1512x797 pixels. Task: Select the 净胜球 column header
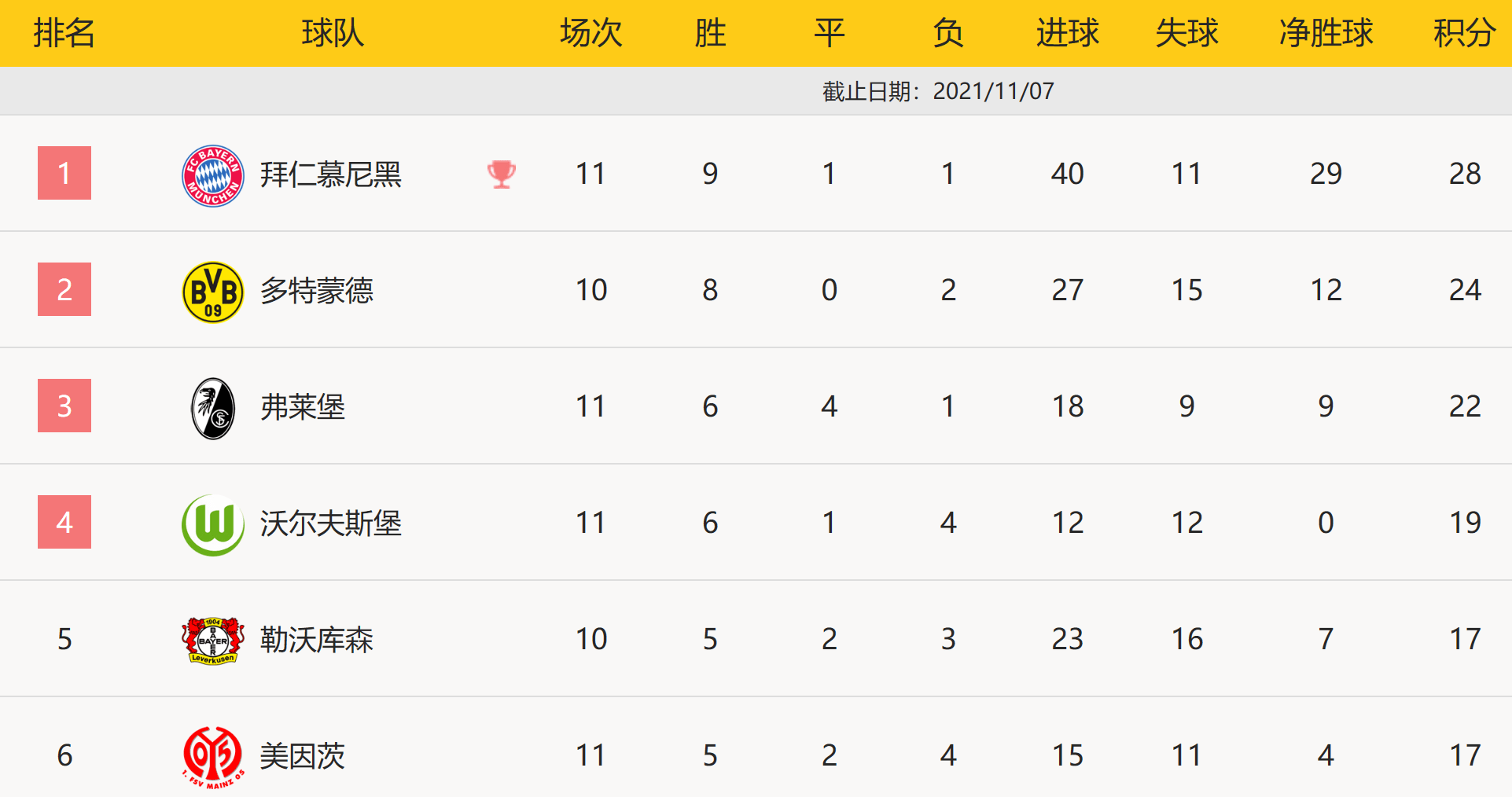point(1326,33)
